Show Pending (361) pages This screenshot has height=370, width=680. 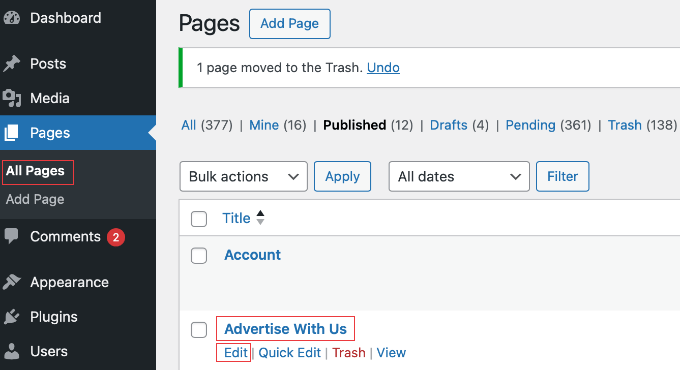tap(548, 125)
